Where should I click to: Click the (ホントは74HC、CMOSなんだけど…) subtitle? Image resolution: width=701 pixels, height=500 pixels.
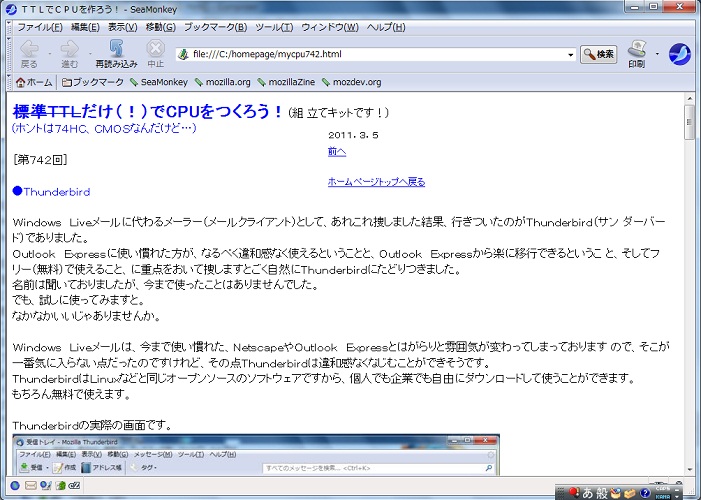(104, 128)
